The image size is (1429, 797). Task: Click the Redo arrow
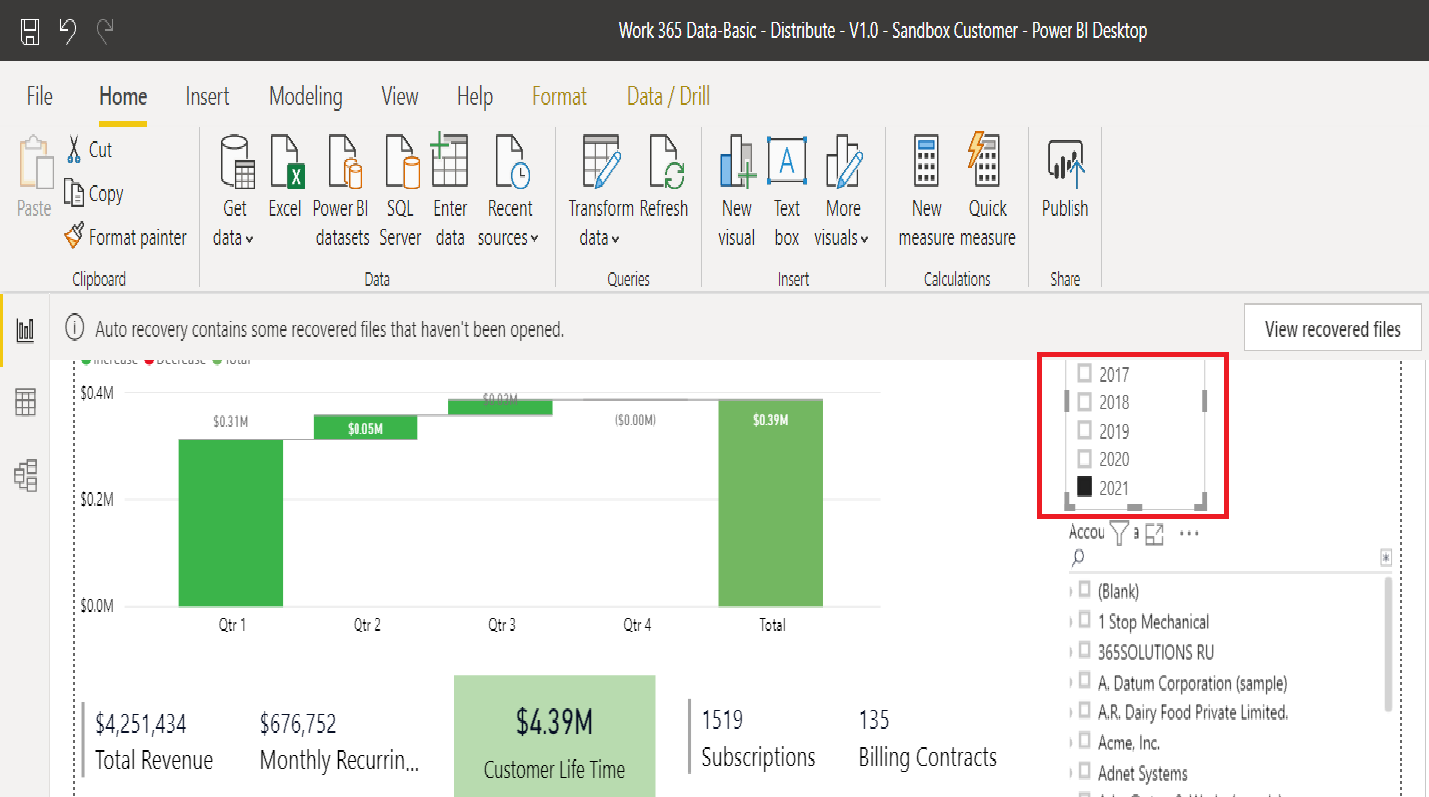(105, 31)
